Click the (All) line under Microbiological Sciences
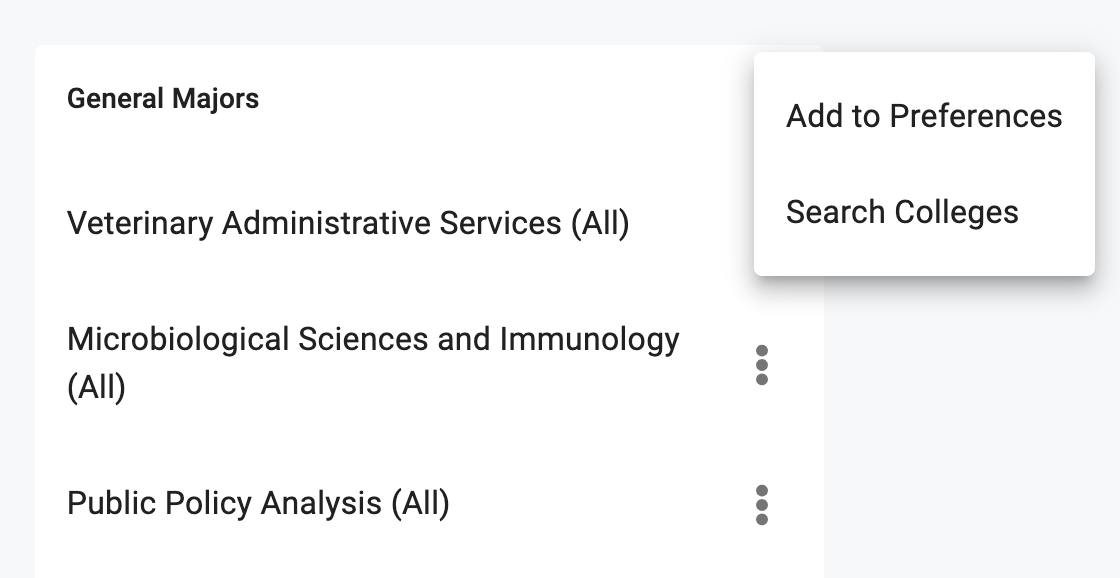This screenshot has width=1120, height=578. pyautogui.click(x=96, y=387)
